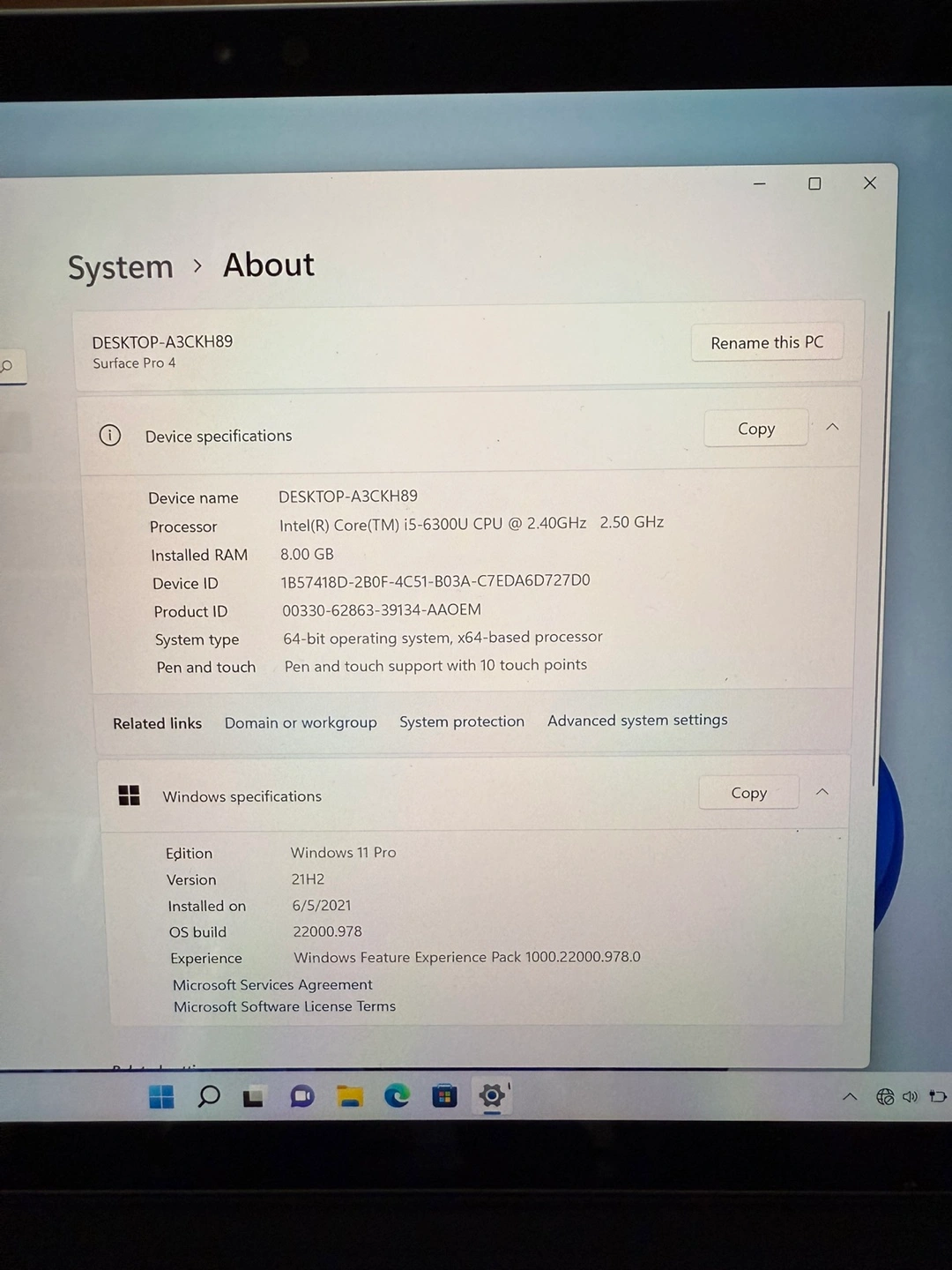
Task: Open Microsoft Software License Terms link
Action: tap(285, 1006)
